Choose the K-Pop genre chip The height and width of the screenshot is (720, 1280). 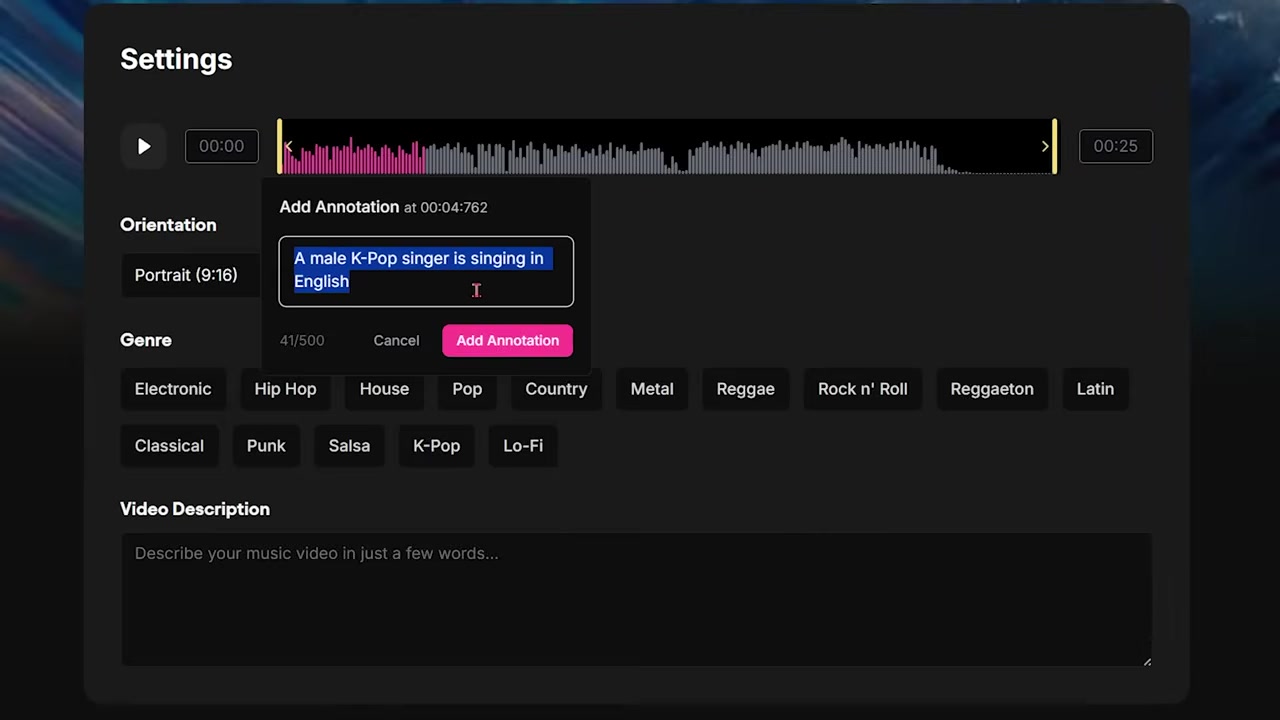[x=436, y=446]
